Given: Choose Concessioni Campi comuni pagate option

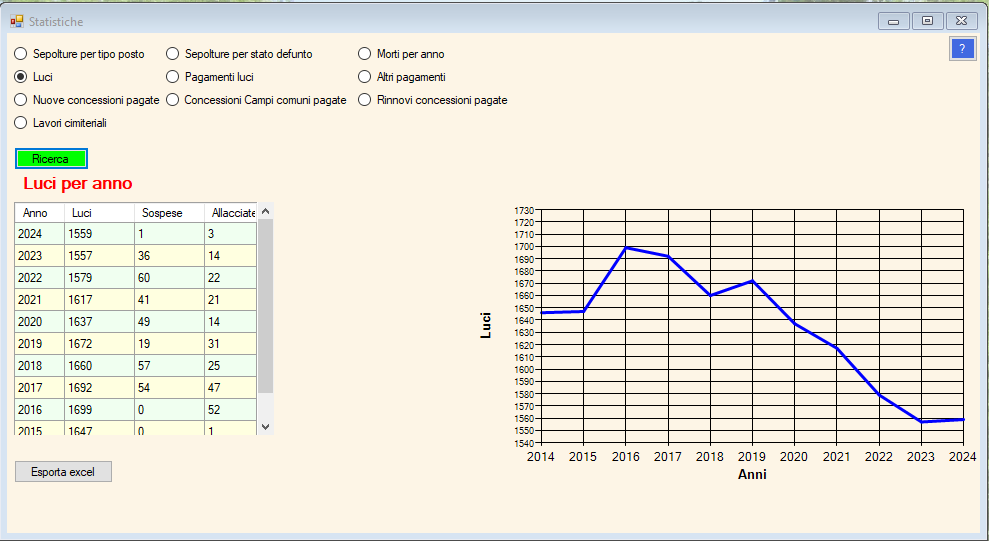Looking at the screenshot, I should pyautogui.click(x=173, y=100).
